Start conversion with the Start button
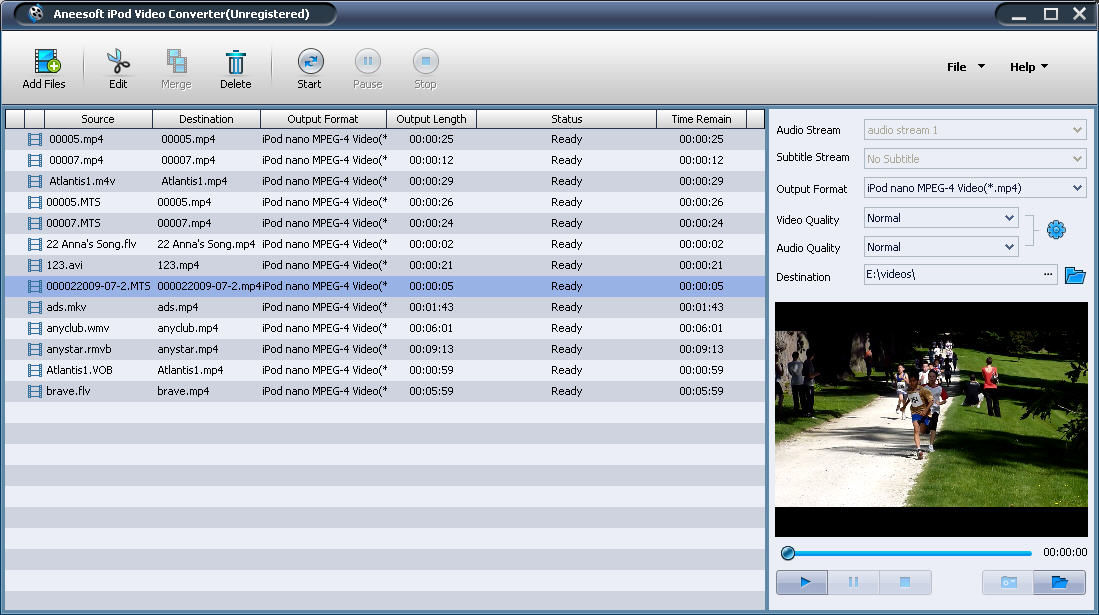This screenshot has width=1099, height=615. 310,67
